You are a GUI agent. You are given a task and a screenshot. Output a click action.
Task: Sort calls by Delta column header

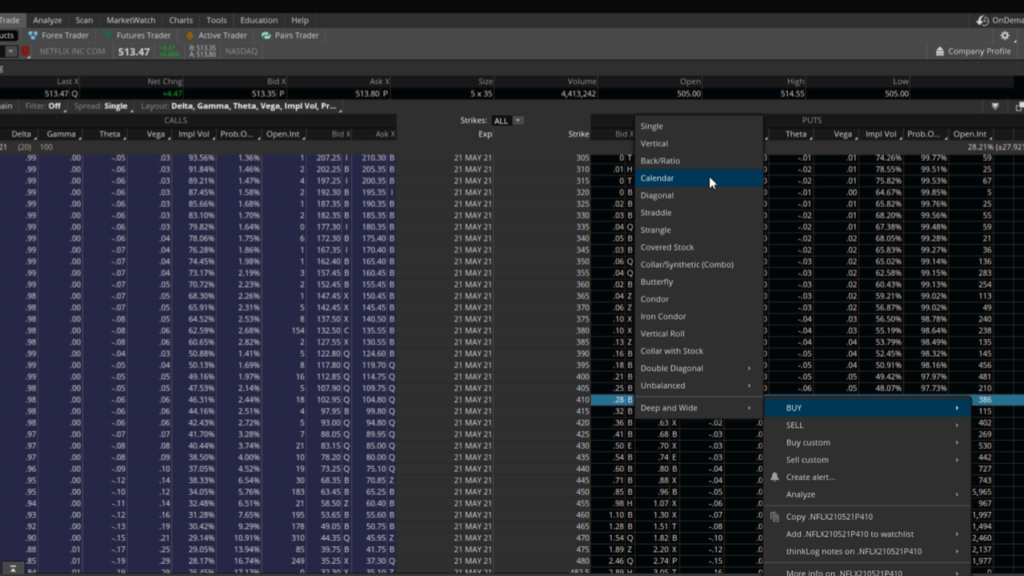21,134
